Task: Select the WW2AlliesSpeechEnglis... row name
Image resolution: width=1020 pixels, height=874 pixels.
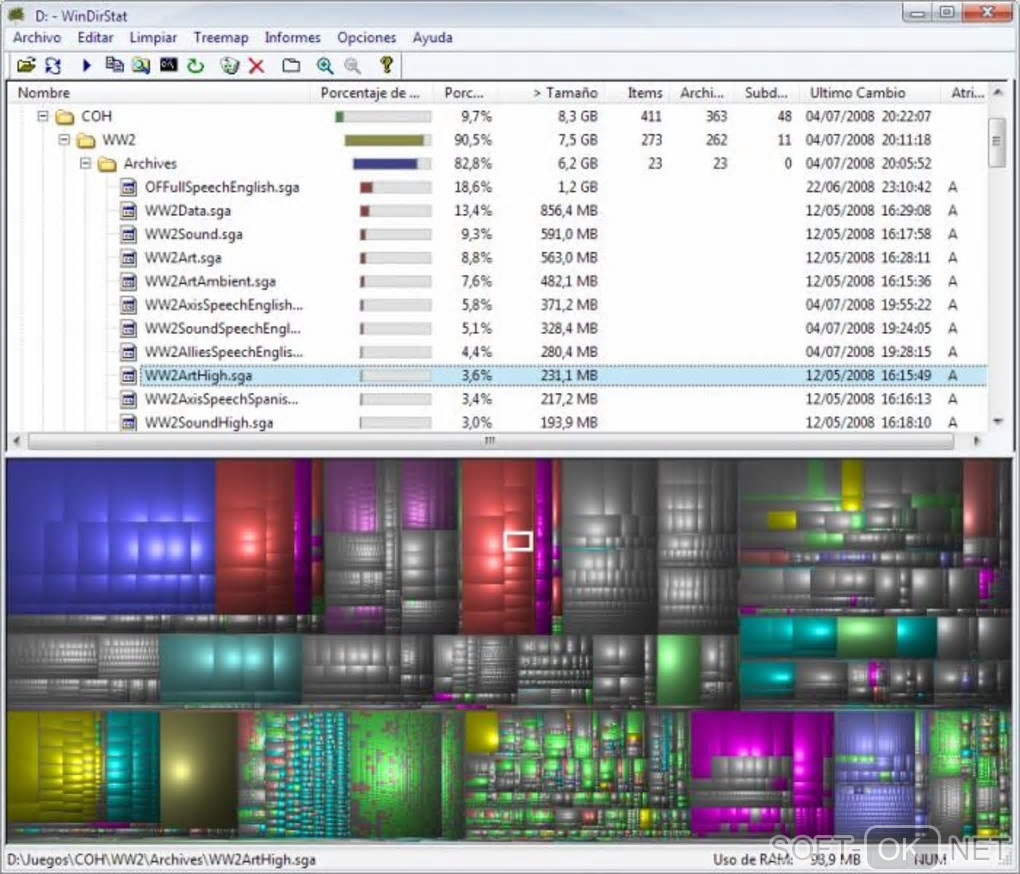Action: pos(224,352)
